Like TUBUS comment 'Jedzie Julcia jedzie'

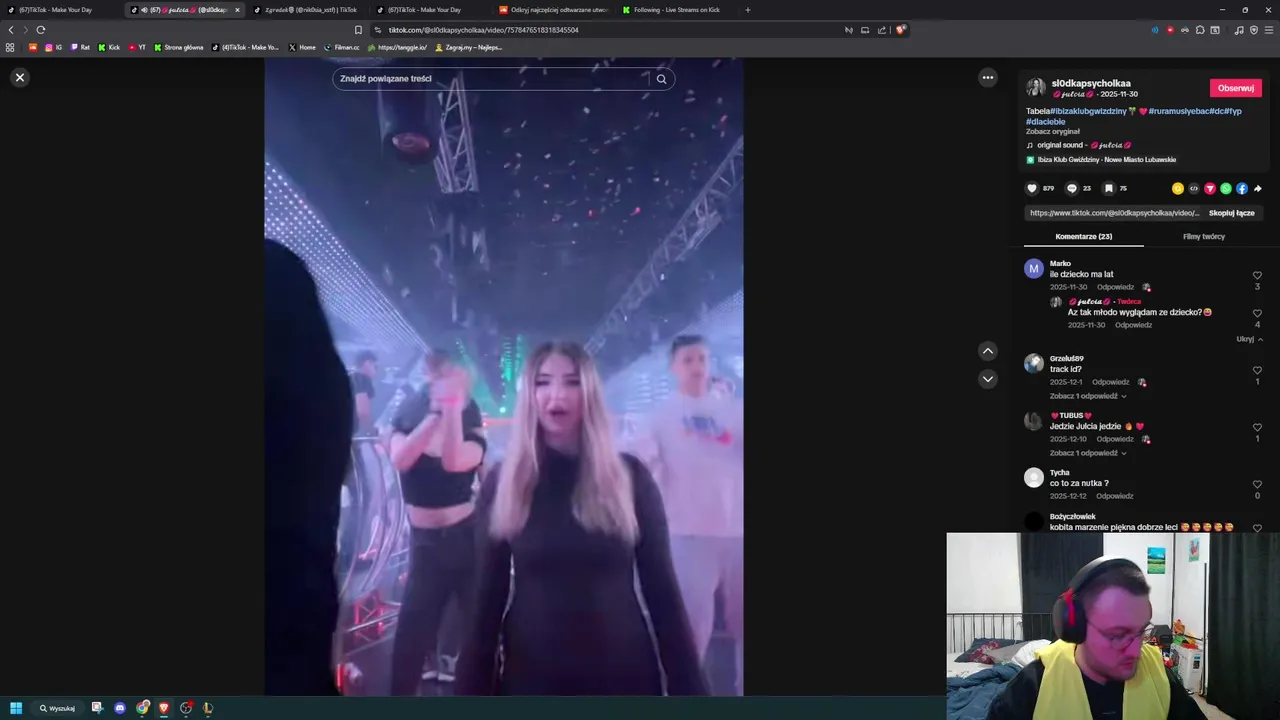click(1257, 427)
